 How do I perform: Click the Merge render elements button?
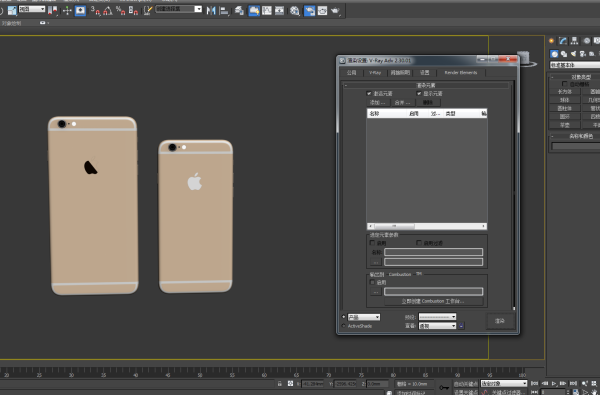[402, 102]
